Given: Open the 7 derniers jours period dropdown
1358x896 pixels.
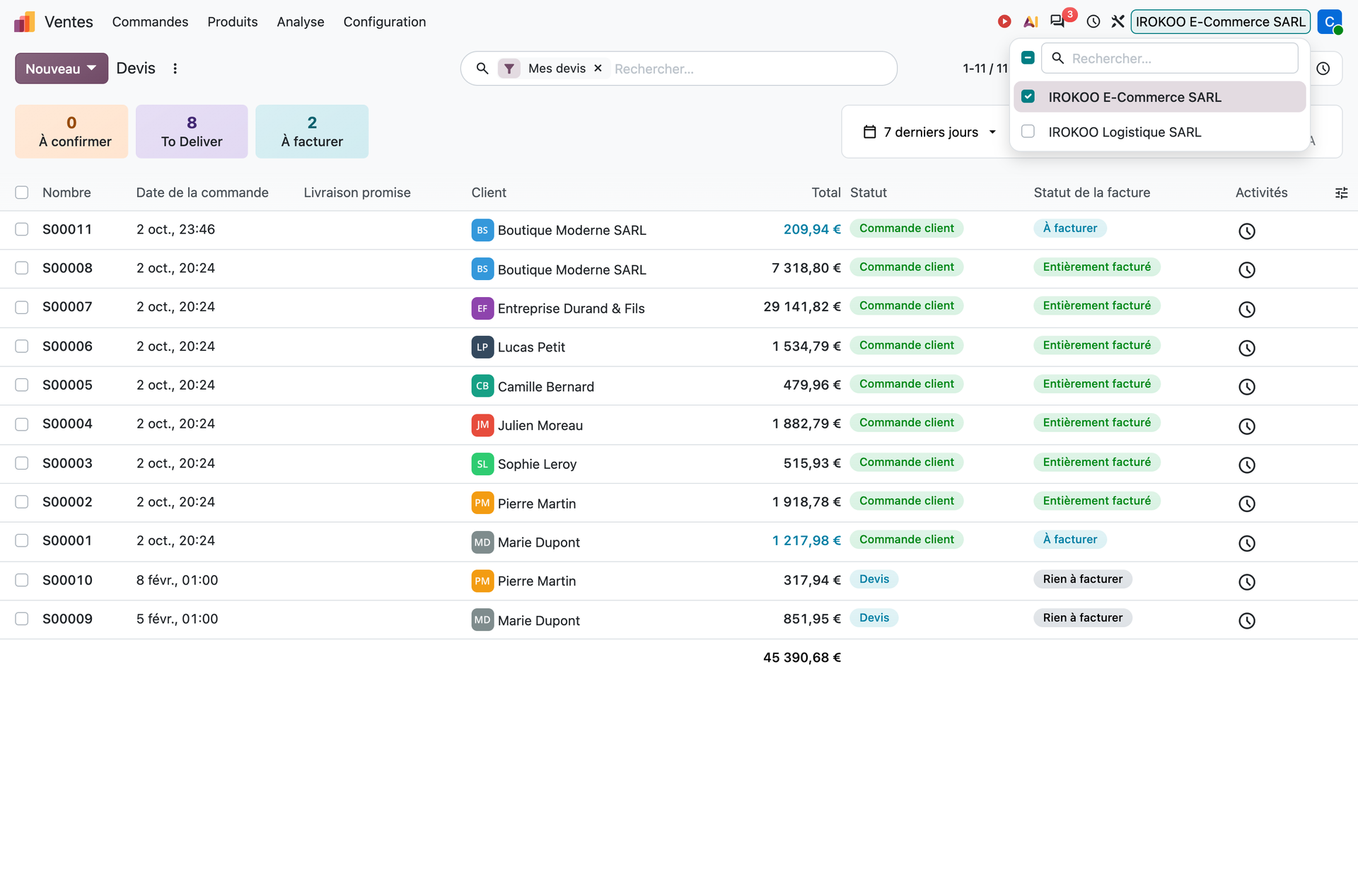Looking at the screenshot, I should click(x=929, y=132).
